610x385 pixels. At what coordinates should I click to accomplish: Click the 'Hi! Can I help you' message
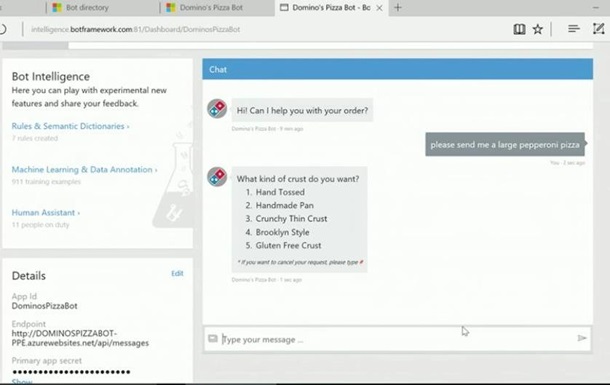pos(302,110)
